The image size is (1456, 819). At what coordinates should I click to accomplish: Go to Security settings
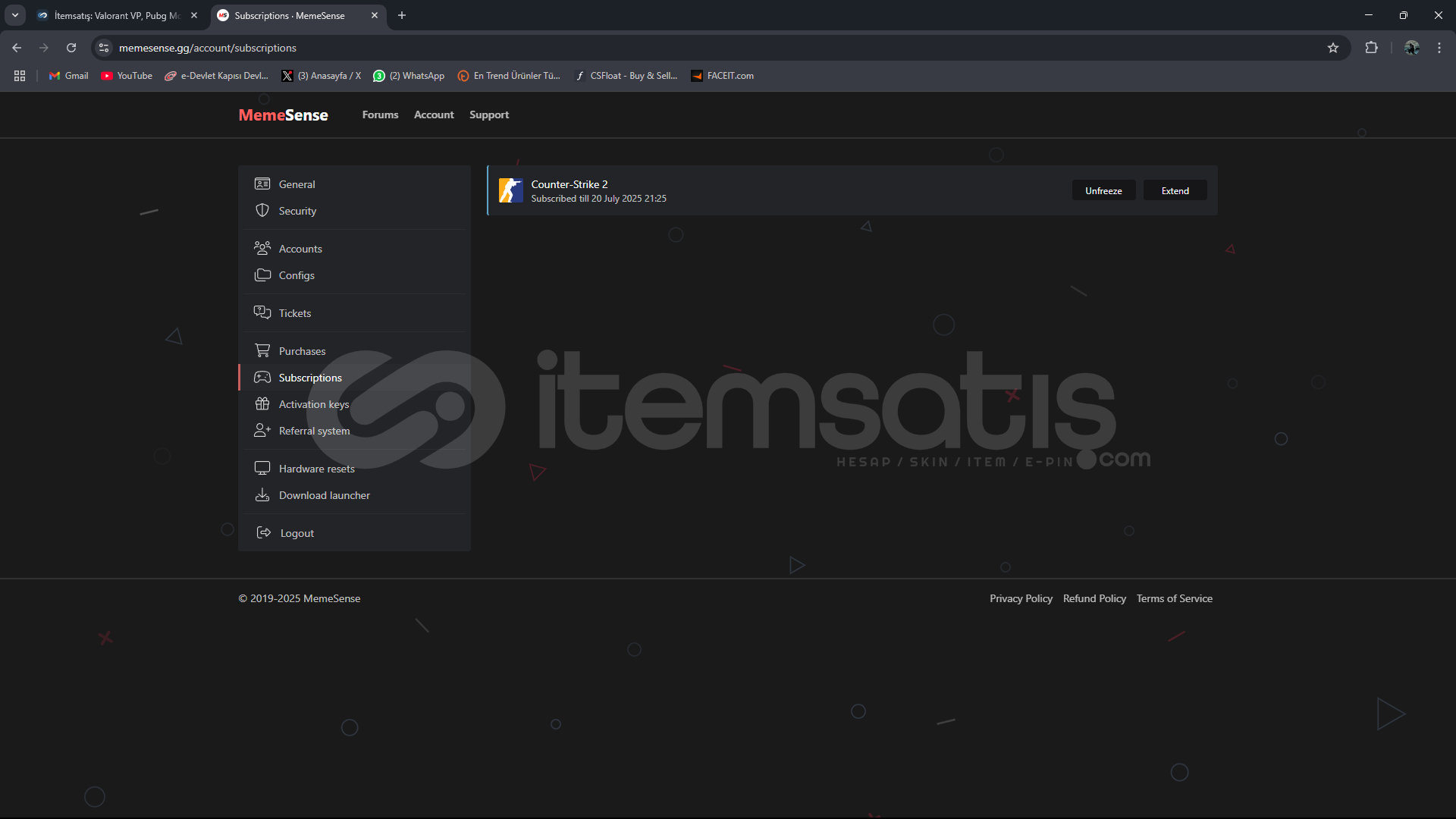(354, 211)
